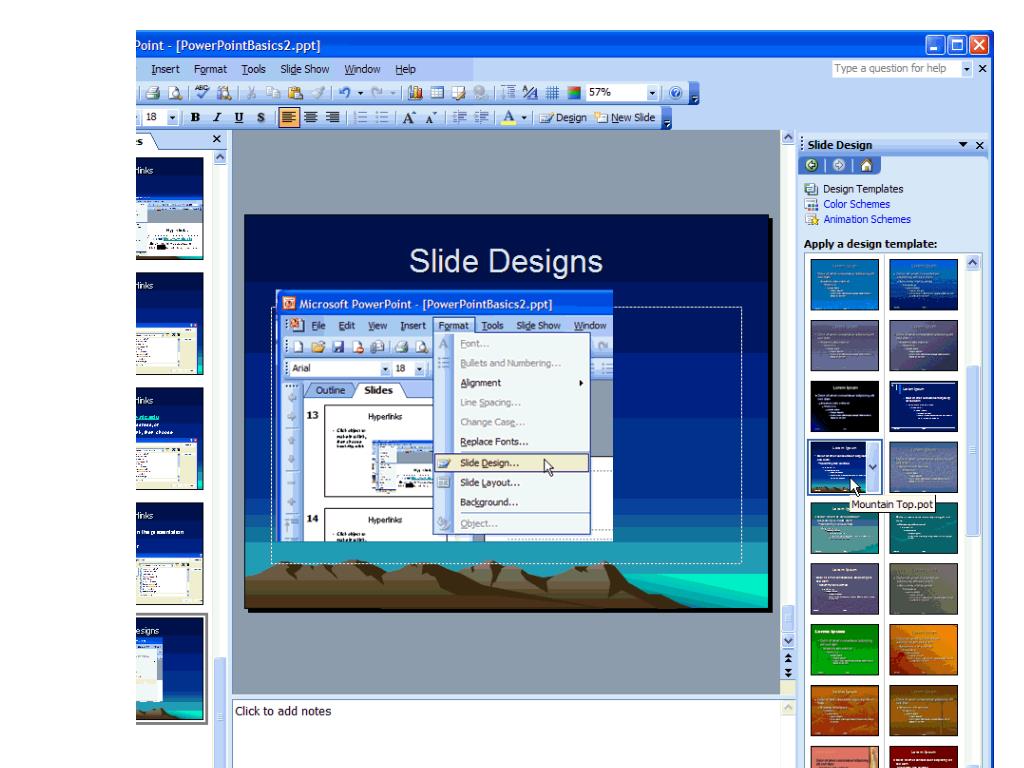Toggle Align Right paragraph alignment
This screenshot has width=1024, height=768.
point(333,118)
